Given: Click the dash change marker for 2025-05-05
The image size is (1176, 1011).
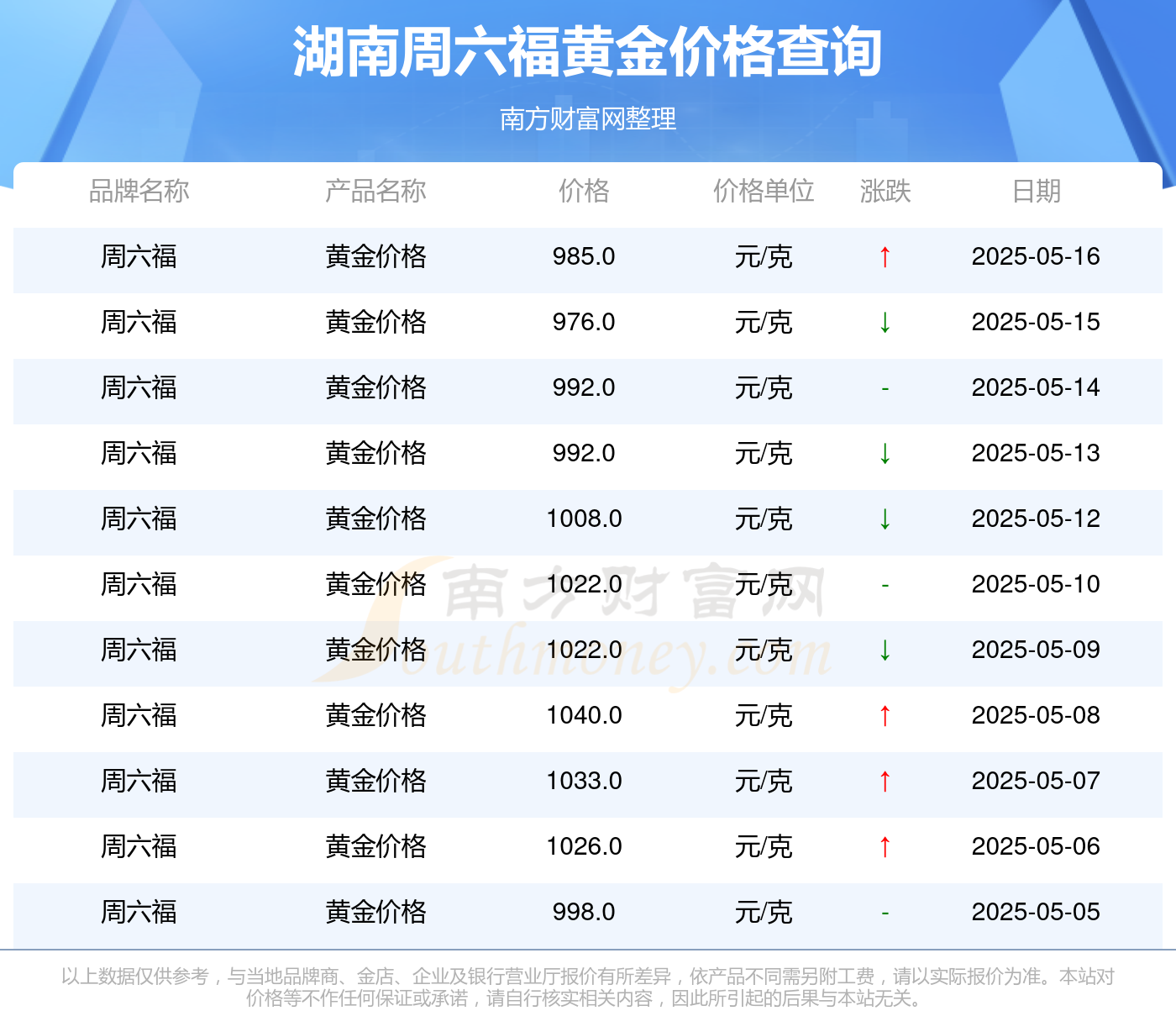Looking at the screenshot, I should pos(885,914).
